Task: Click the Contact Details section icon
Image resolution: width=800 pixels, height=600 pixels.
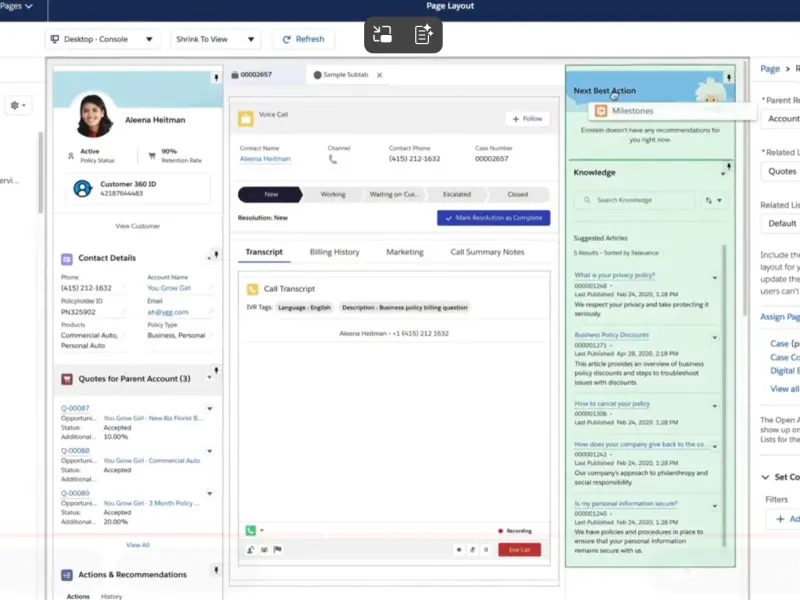Action: [67, 258]
